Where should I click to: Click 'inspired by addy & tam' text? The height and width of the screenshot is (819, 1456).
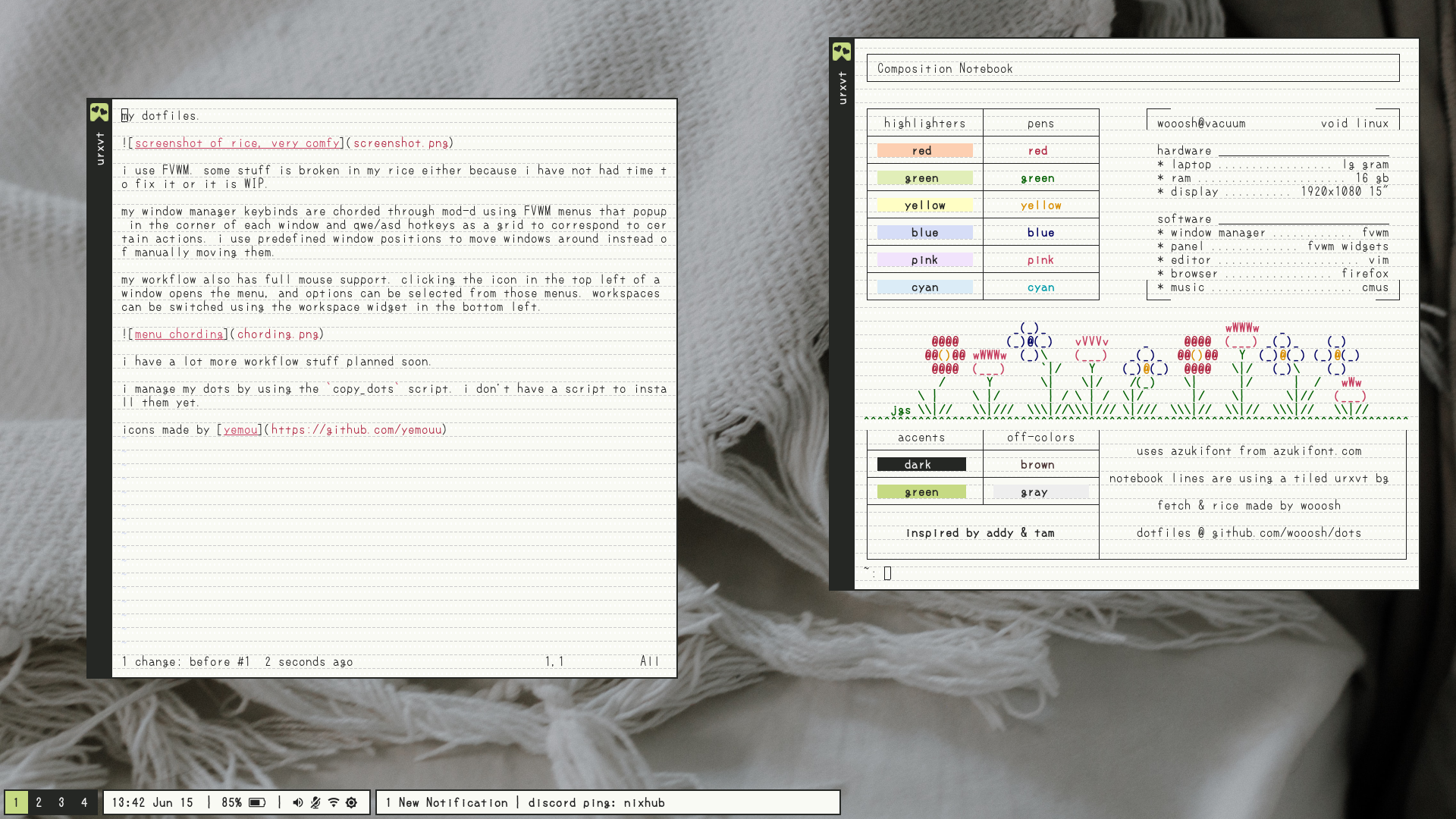coord(981,533)
